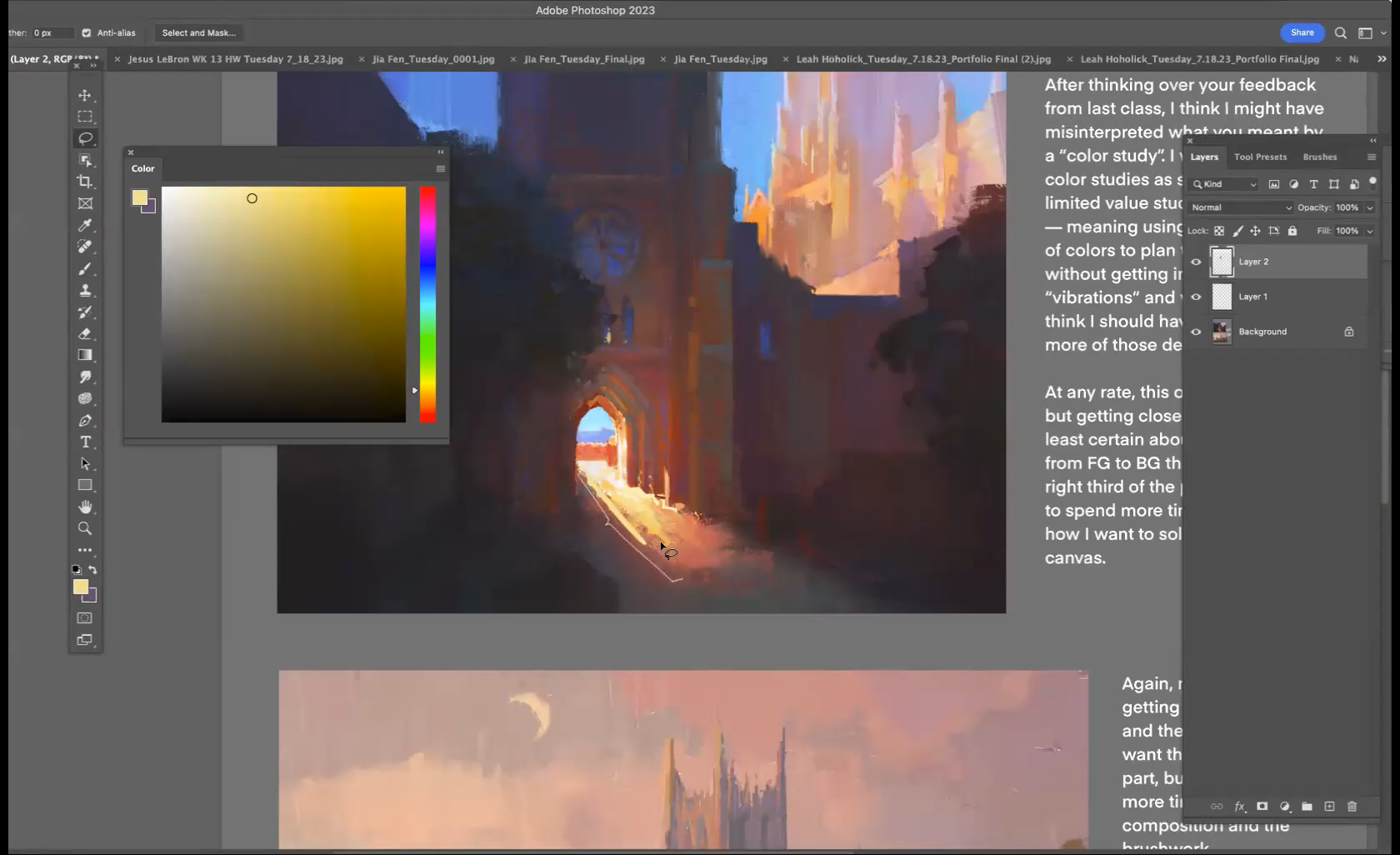Click the Select and Mask button
Image resolution: width=1400 pixels, height=855 pixels.
197,32
